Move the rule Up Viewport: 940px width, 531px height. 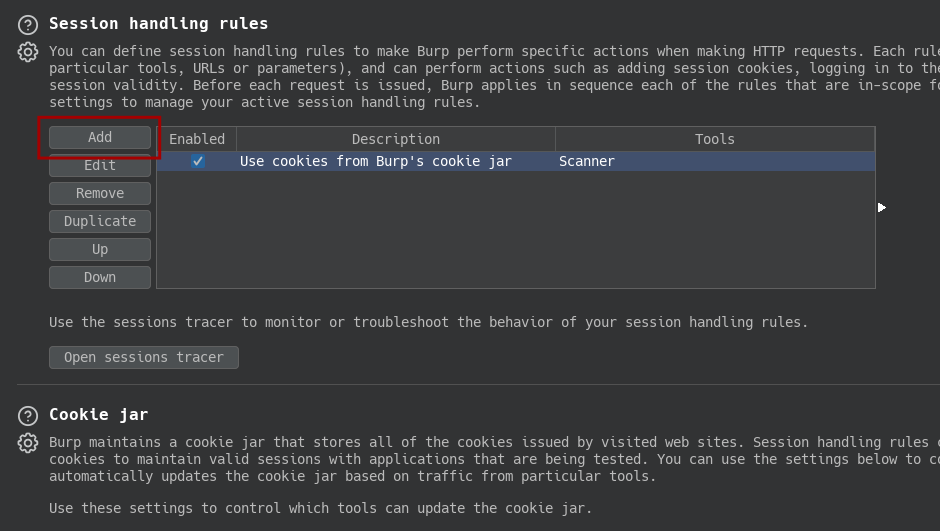tap(100, 249)
